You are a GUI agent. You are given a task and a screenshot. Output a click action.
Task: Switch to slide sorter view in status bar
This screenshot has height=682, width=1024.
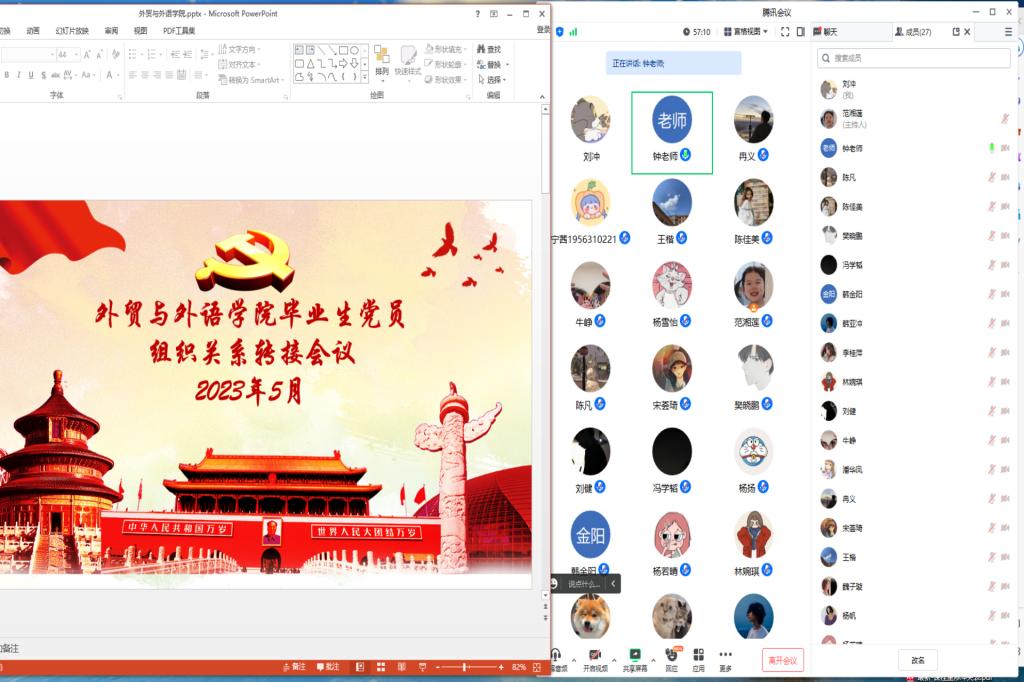point(381,667)
